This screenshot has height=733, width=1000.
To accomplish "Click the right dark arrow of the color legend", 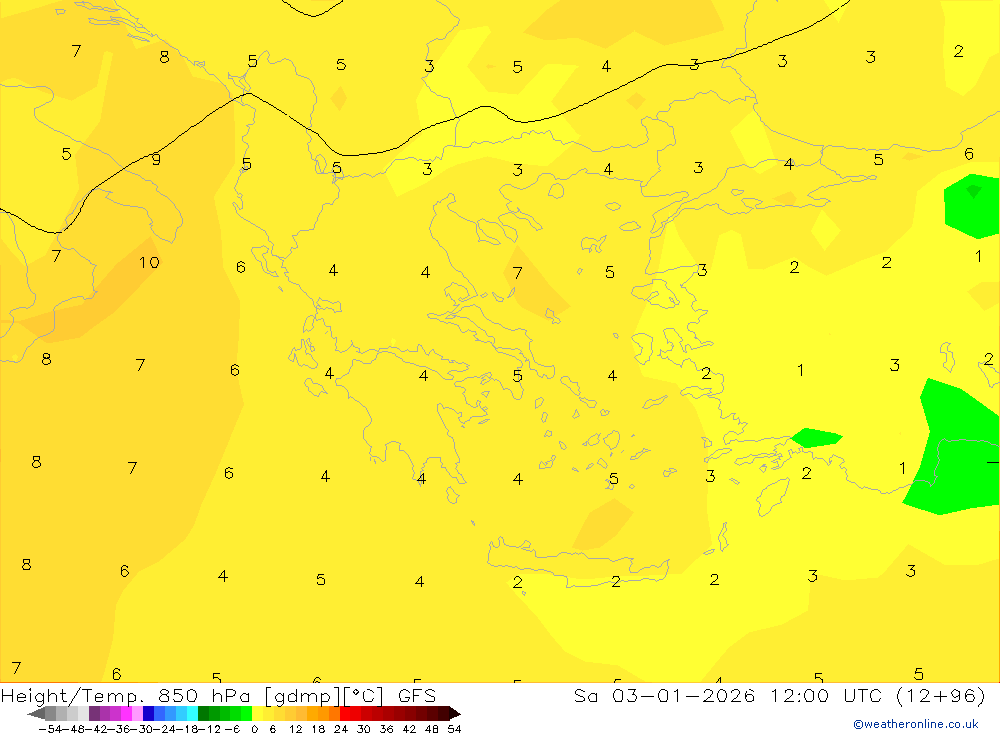I will (x=455, y=713).
